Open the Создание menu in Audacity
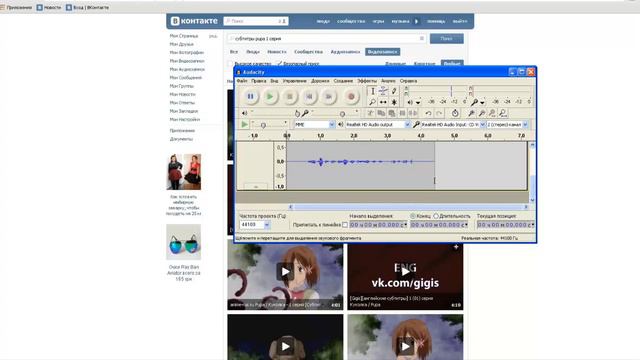Viewport: 640px width, 360px height. (x=343, y=81)
